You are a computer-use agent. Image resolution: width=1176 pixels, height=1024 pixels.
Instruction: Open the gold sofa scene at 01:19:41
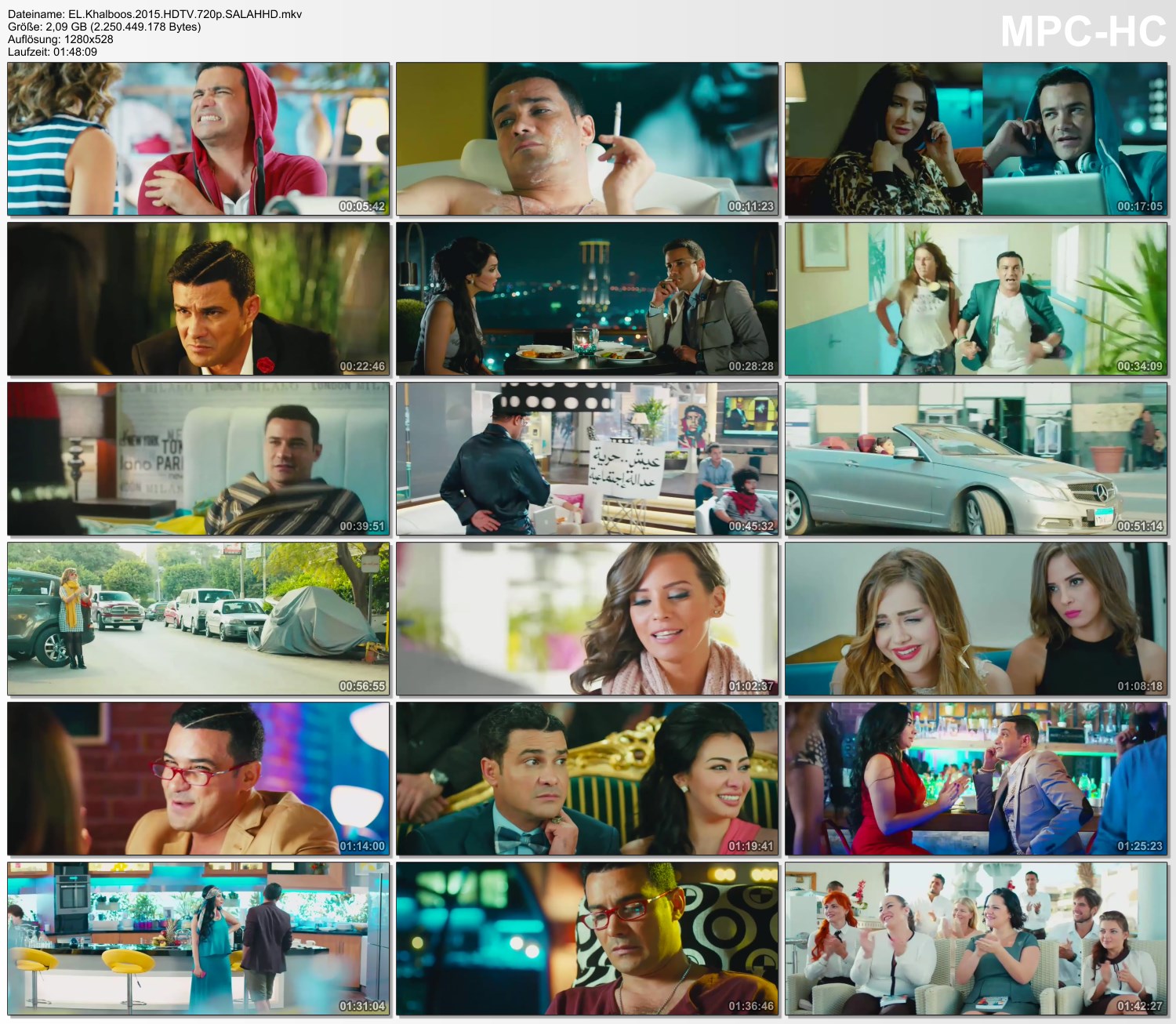coord(587,779)
